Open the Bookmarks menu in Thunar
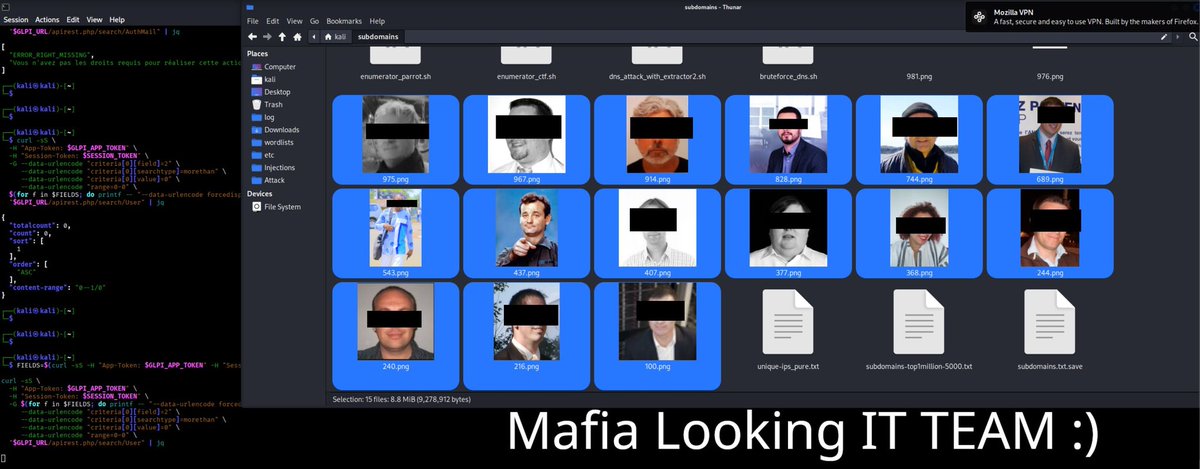Screen dimensions: 1200x469 point(343,21)
